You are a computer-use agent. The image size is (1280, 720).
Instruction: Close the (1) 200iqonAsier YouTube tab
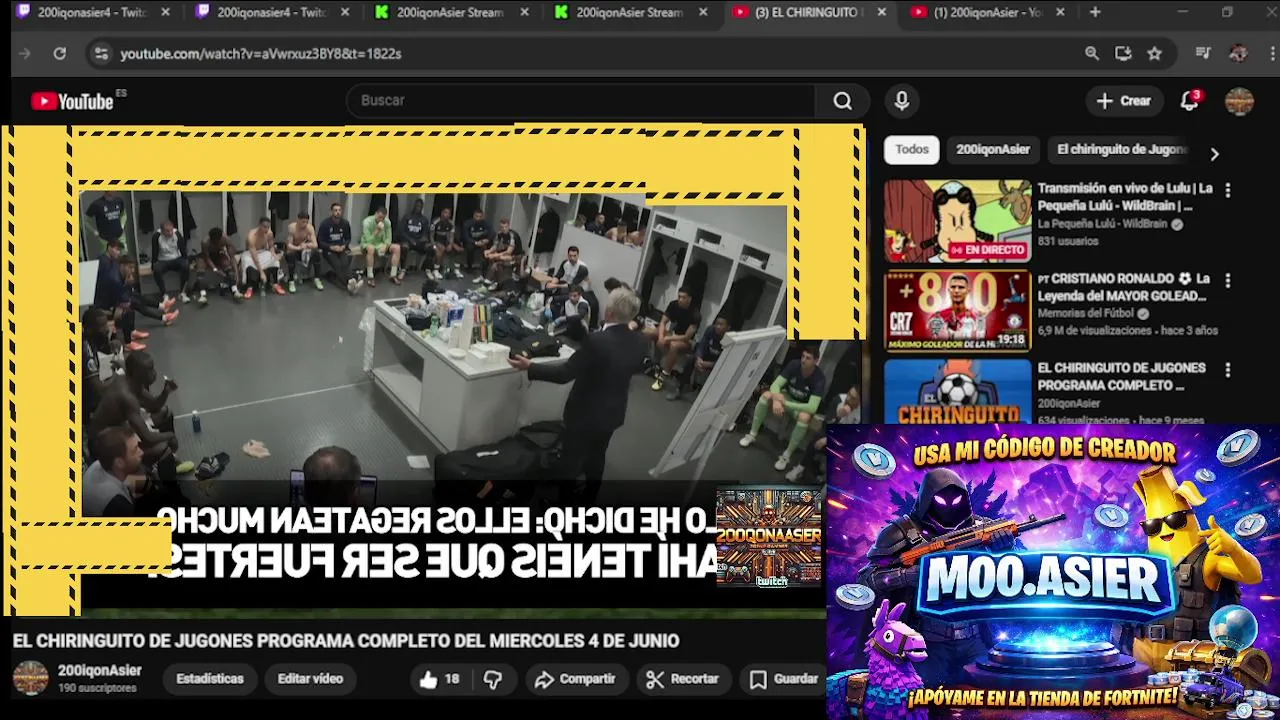click(1060, 12)
